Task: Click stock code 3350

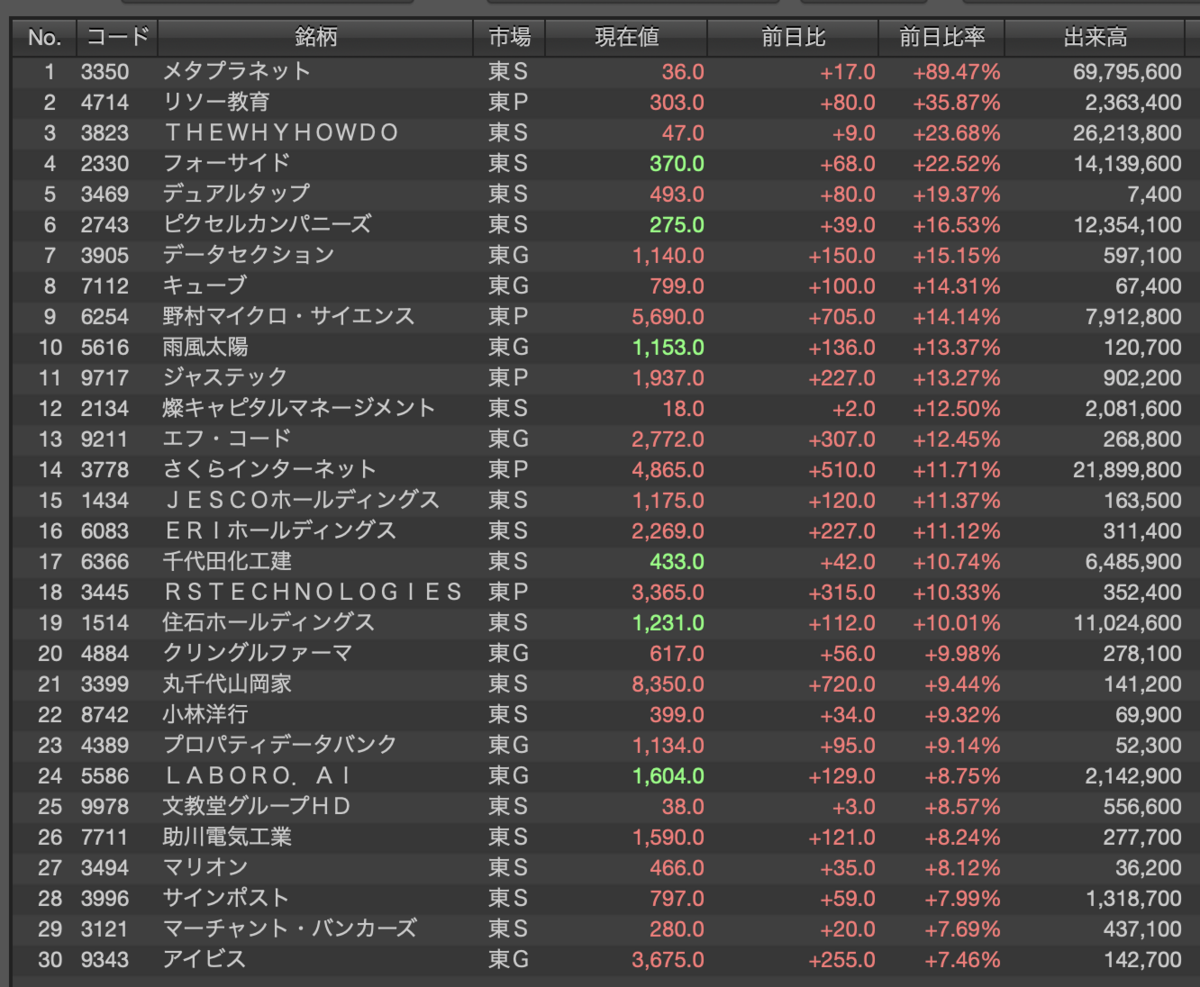Action: click(105, 72)
